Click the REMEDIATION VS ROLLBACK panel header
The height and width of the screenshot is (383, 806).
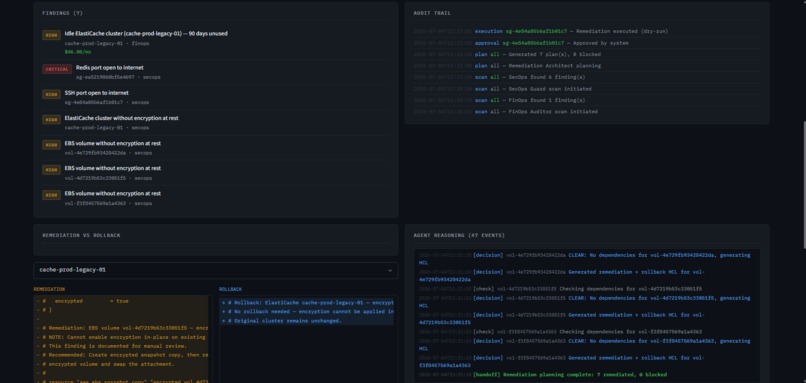pos(81,235)
